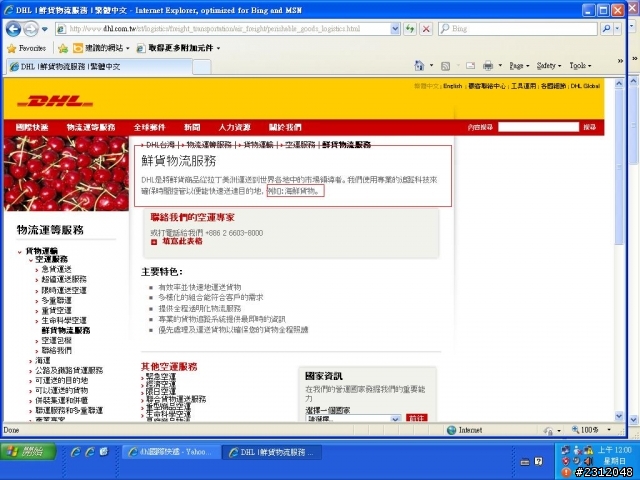Switch the site language to English

(453, 86)
